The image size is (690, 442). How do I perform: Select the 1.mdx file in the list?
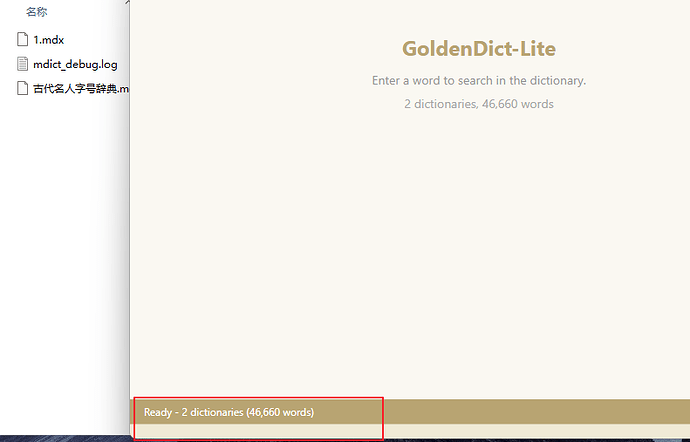click(48, 40)
